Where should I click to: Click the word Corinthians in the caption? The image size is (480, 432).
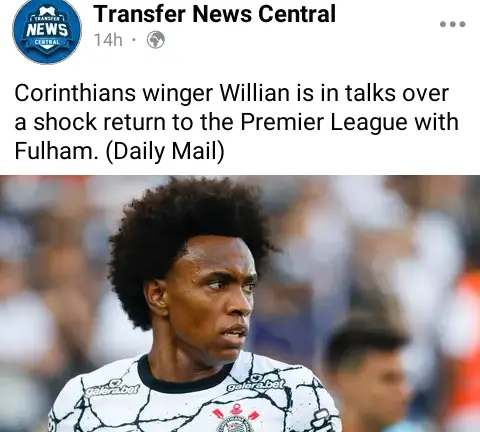tap(75, 93)
